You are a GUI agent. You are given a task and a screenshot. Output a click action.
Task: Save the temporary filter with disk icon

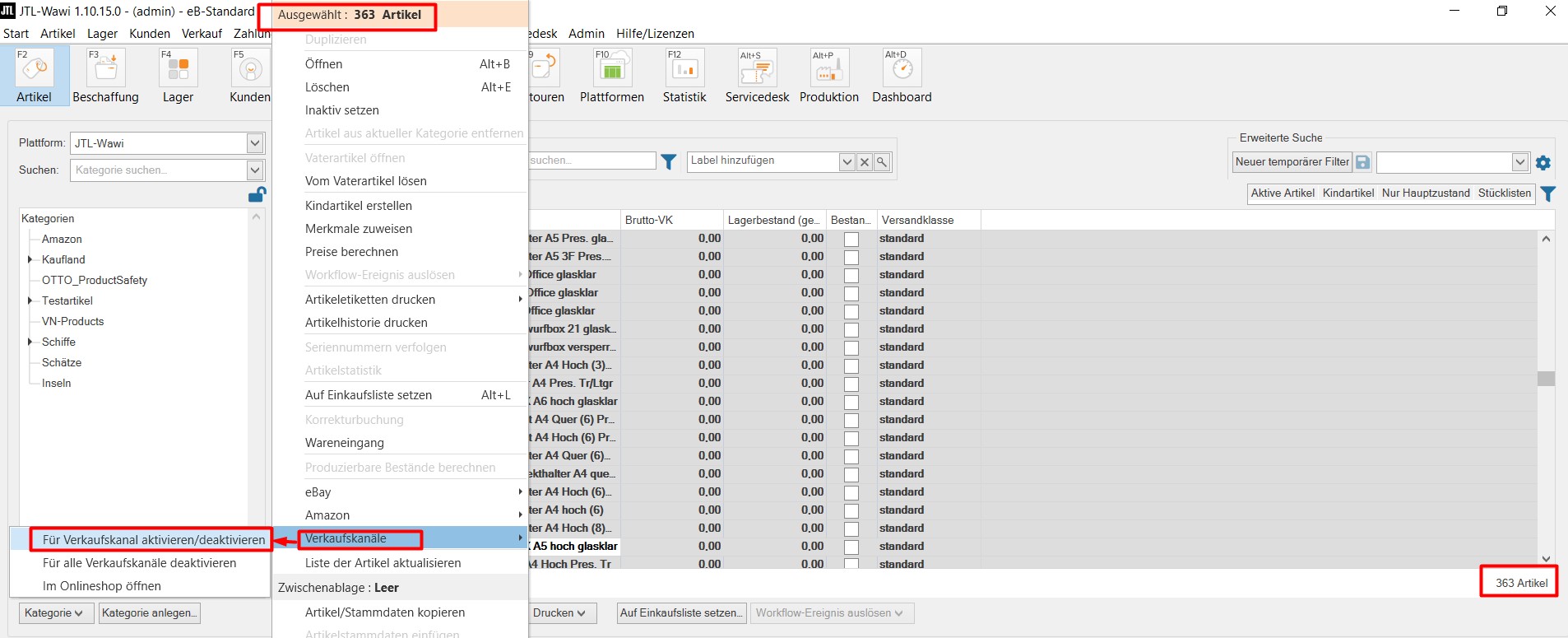point(1362,162)
